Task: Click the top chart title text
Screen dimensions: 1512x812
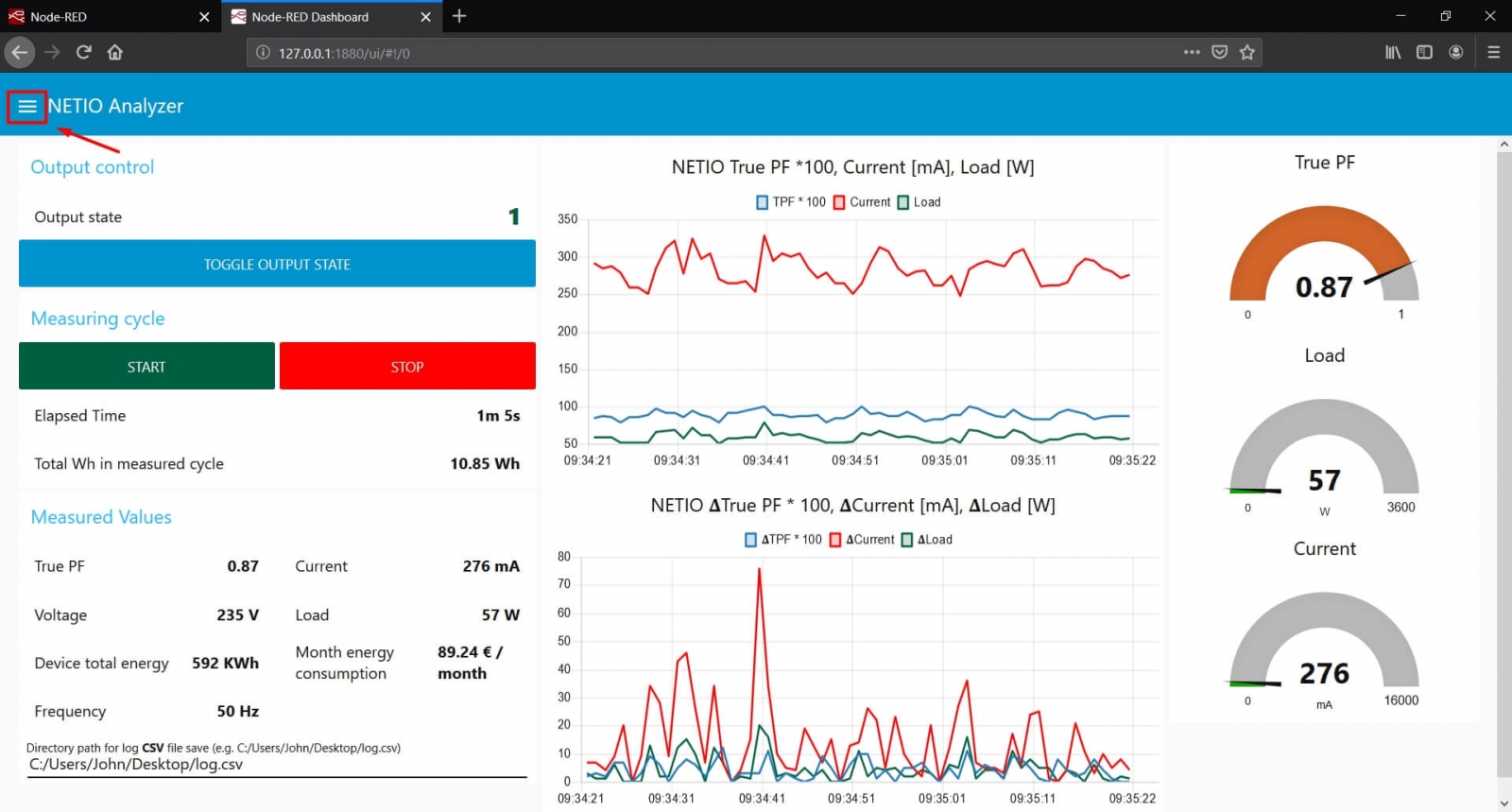Action: [x=852, y=167]
